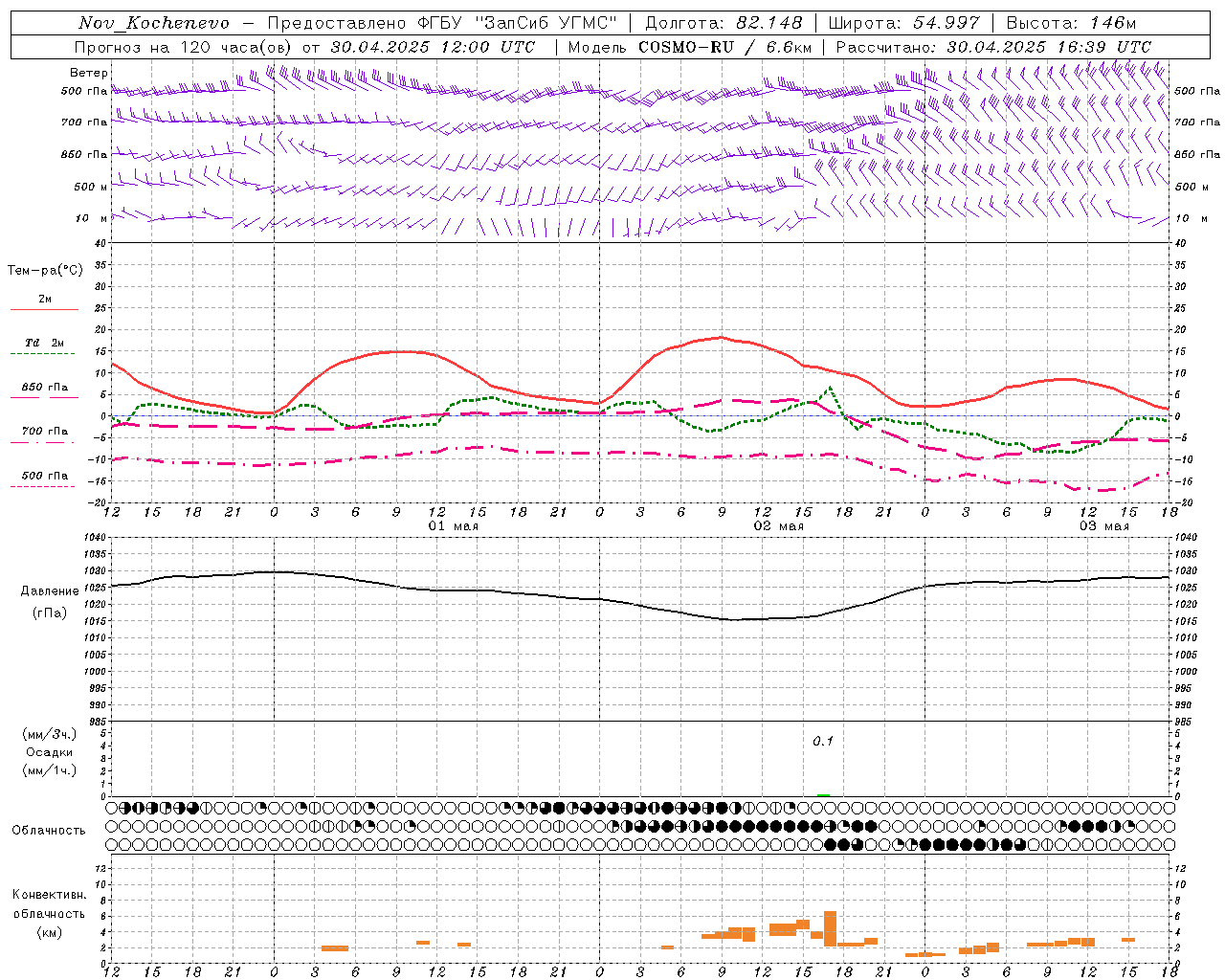Click the tallest orange convective cloud bar
Image resolution: width=1225 pixels, height=980 pixels.
(x=830, y=928)
